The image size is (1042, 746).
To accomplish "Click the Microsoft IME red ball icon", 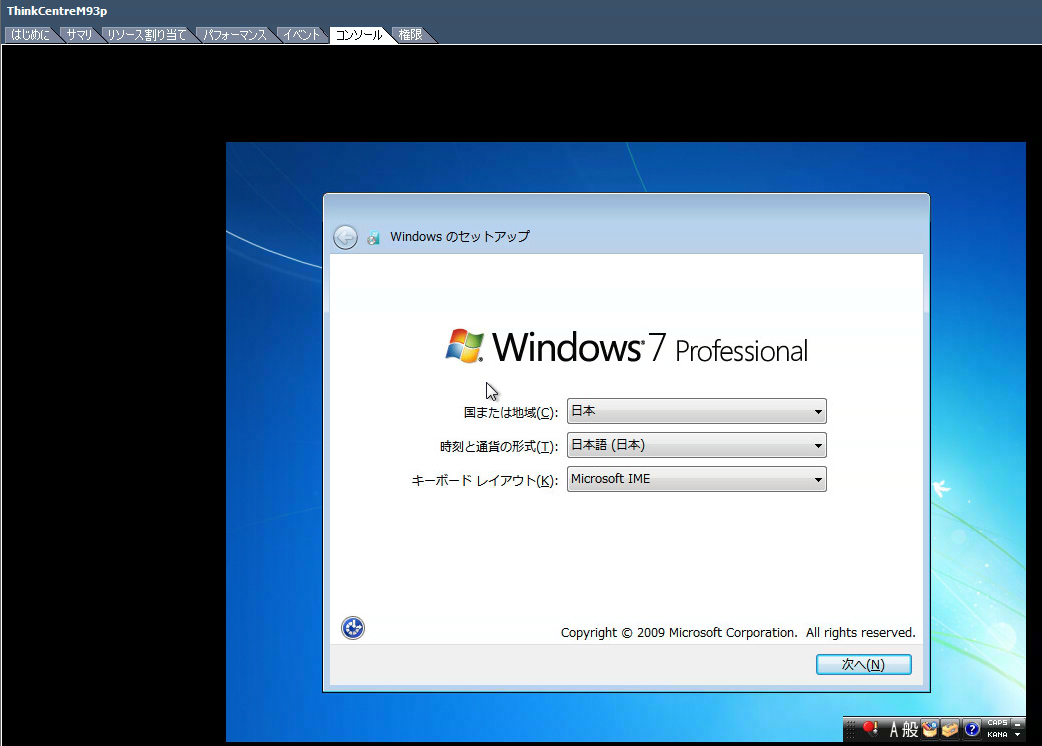I will 870,729.
